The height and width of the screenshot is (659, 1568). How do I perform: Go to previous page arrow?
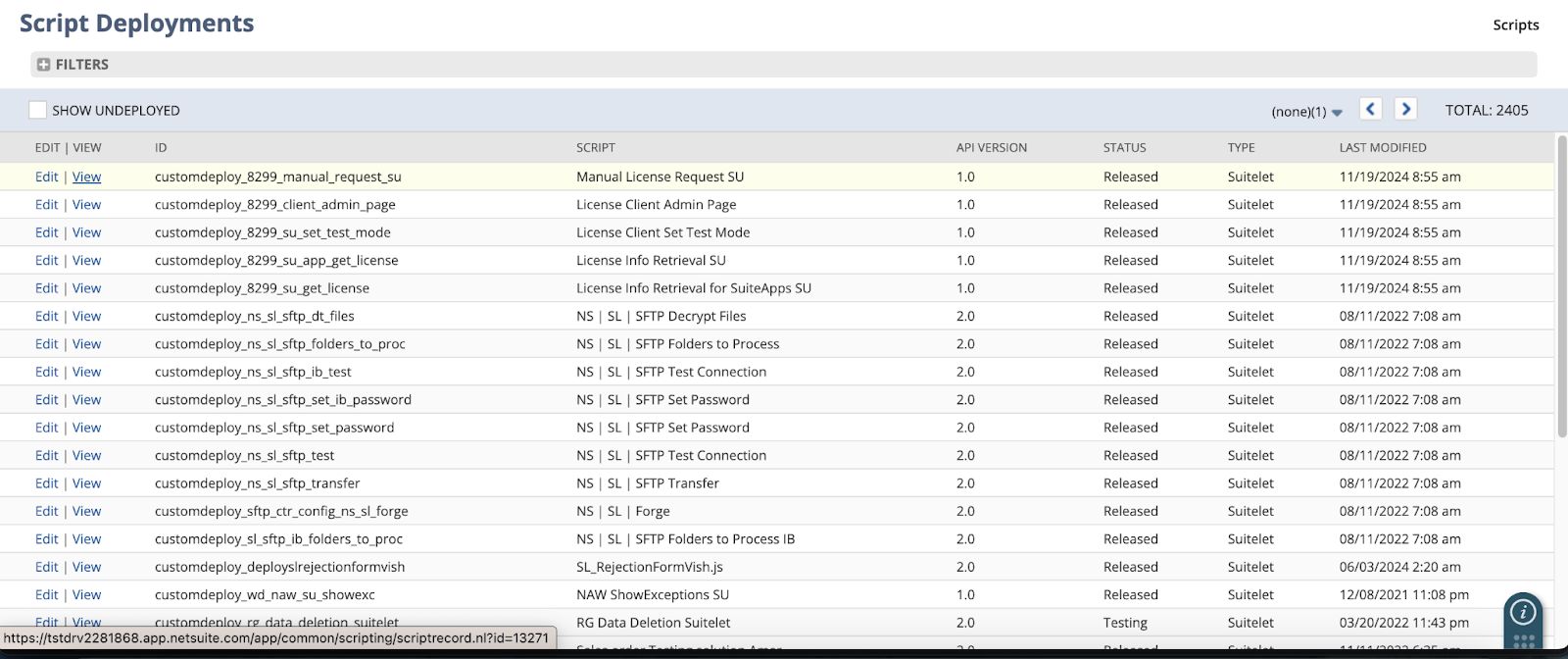click(x=1371, y=109)
